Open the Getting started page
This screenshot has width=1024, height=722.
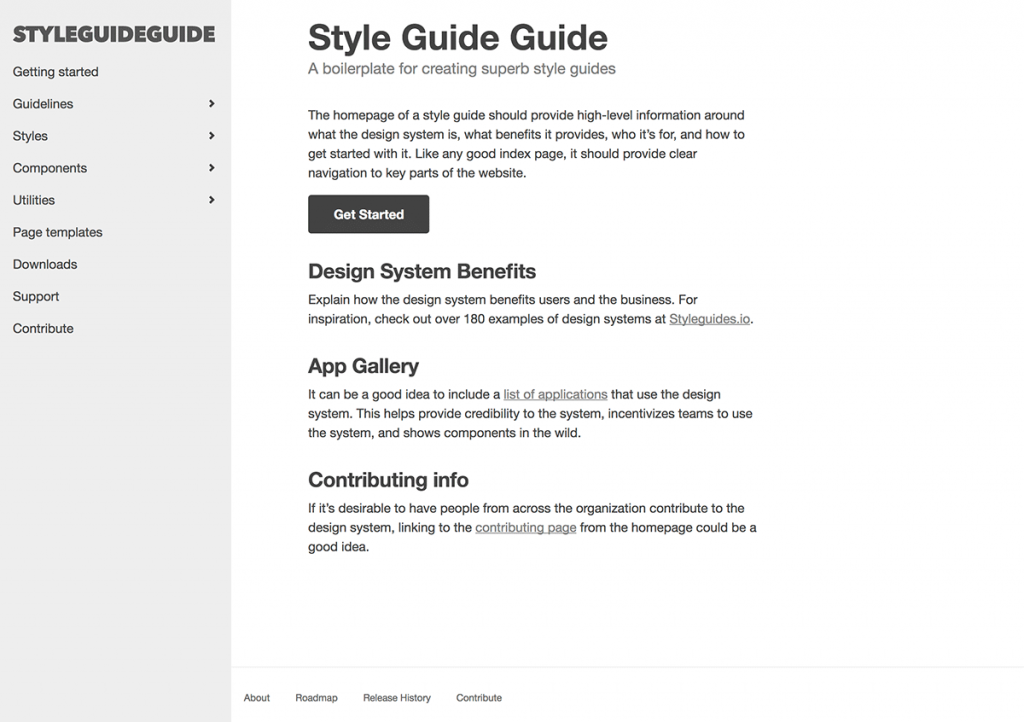point(55,72)
